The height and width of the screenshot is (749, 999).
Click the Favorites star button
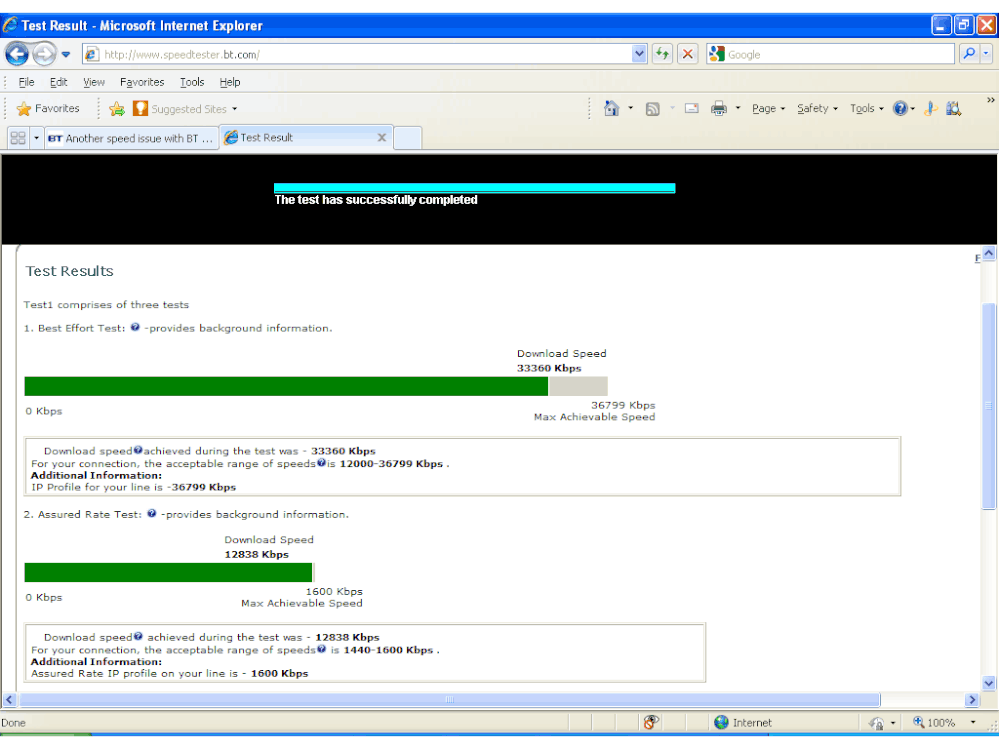[x=48, y=108]
